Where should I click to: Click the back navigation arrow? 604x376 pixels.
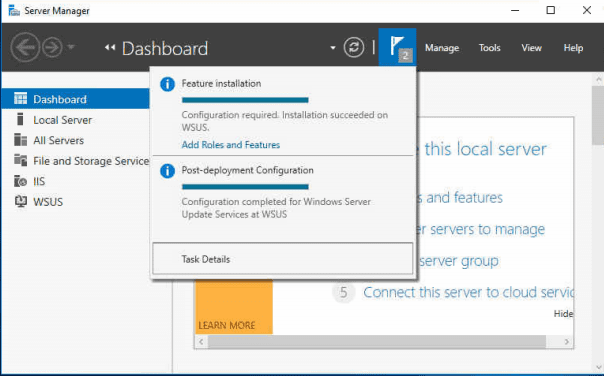(25, 47)
